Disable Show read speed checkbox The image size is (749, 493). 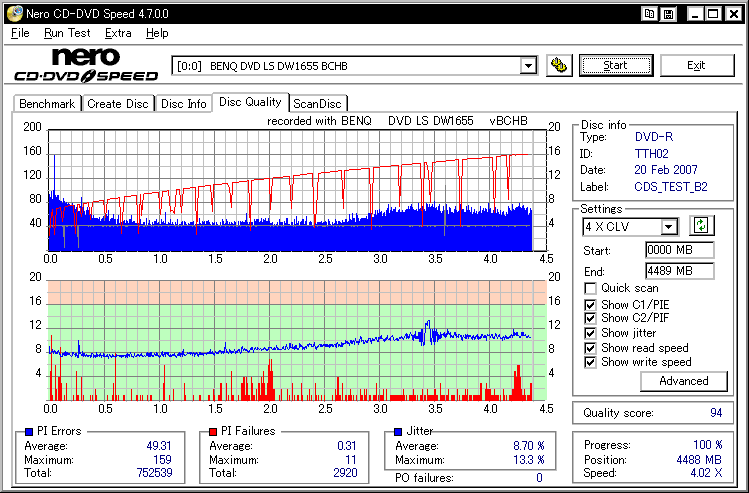click(590, 348)
